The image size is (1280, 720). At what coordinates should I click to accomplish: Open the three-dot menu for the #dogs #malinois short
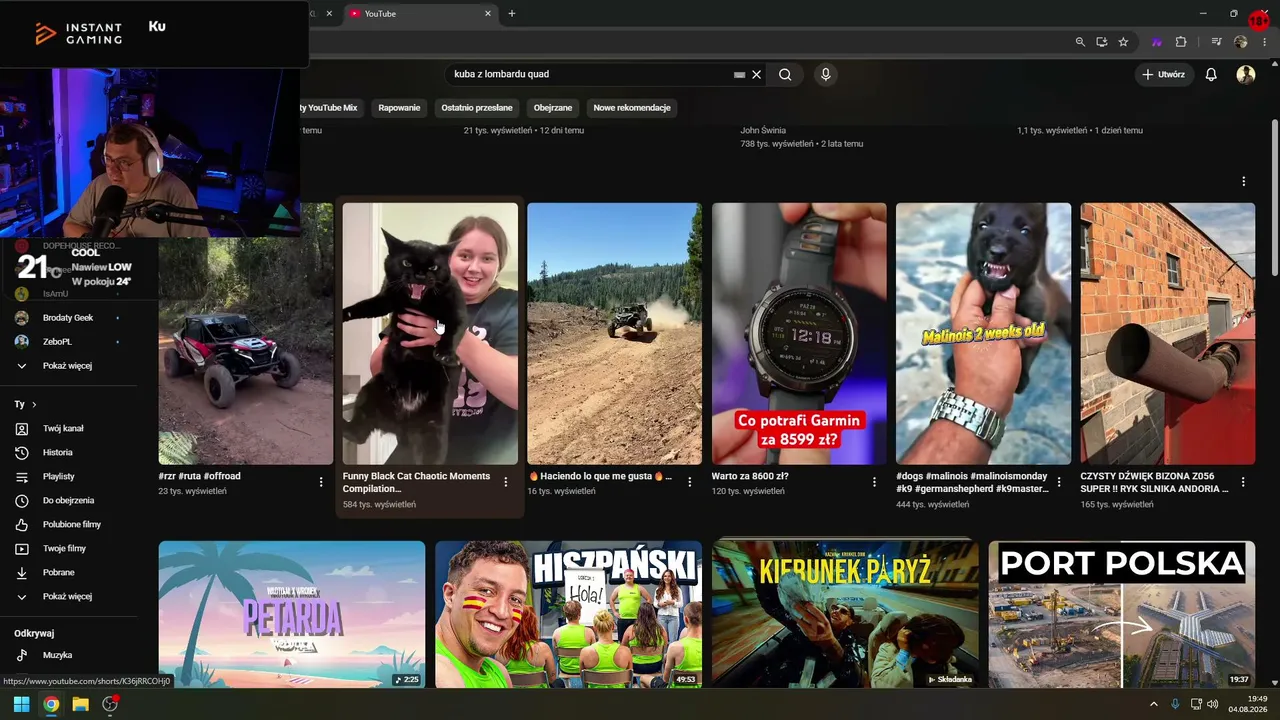(x=1059, y=482)
